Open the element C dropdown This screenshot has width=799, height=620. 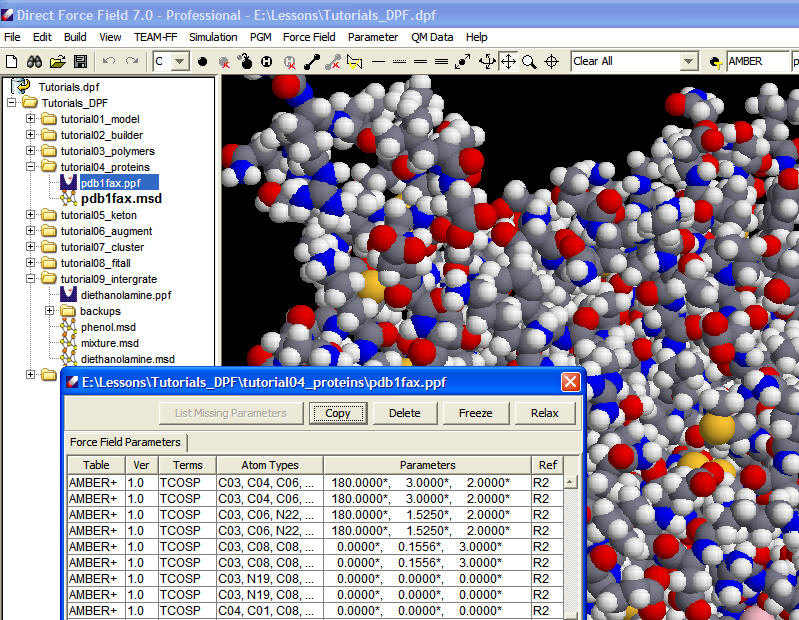pyautogui.click(x=179, y=61)
